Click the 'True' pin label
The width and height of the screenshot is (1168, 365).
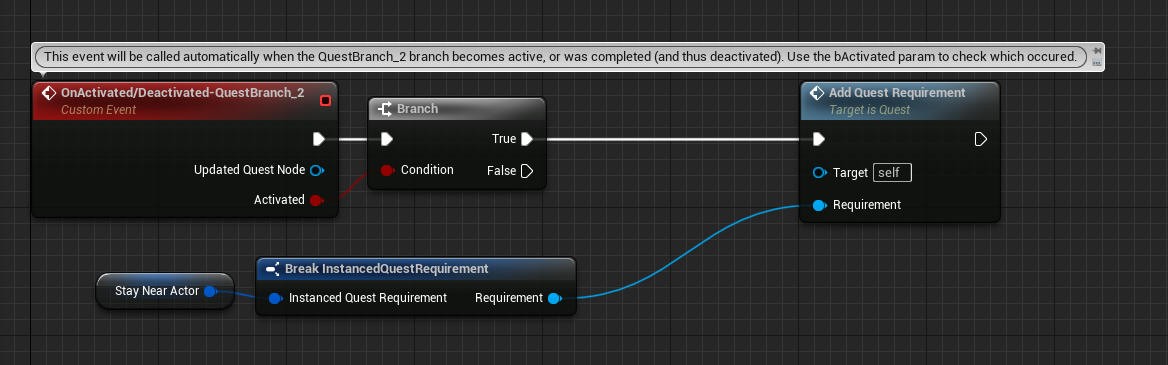504,139
